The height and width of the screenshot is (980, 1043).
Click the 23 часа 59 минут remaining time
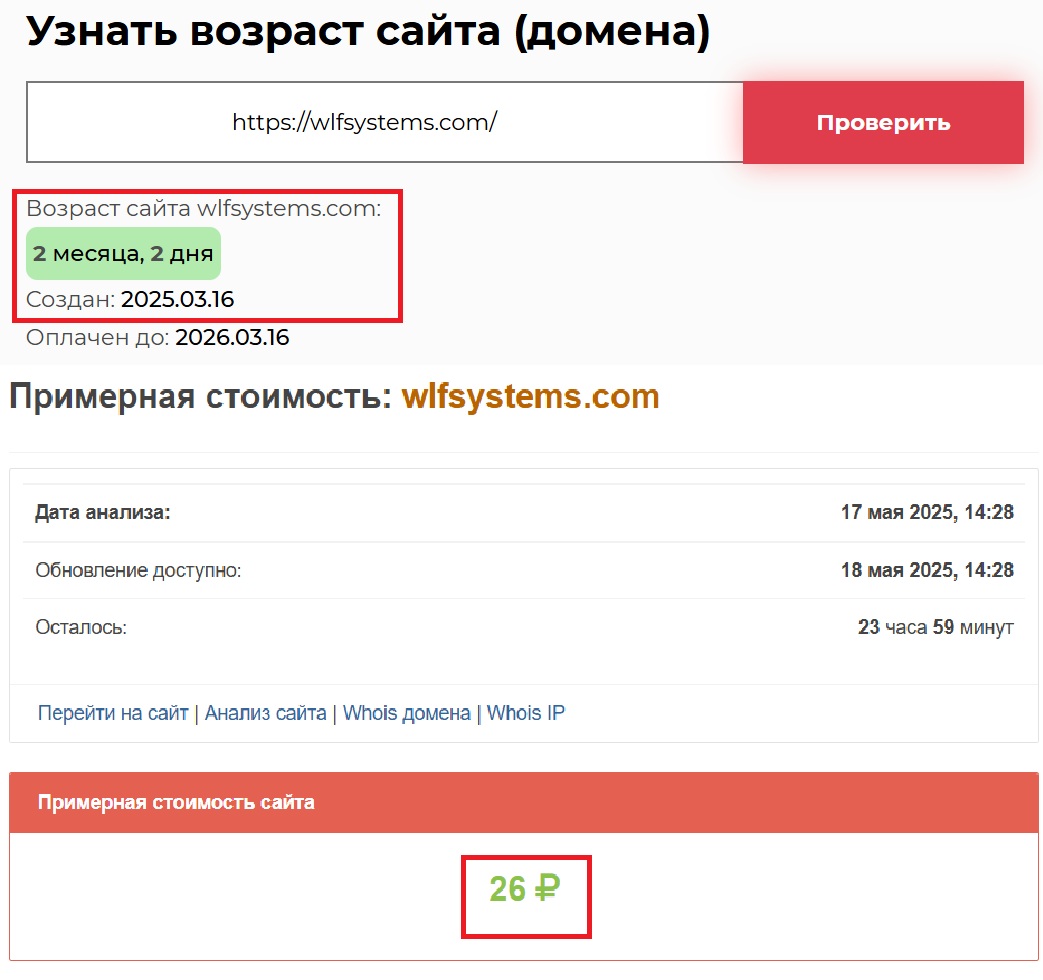point(935,628)
